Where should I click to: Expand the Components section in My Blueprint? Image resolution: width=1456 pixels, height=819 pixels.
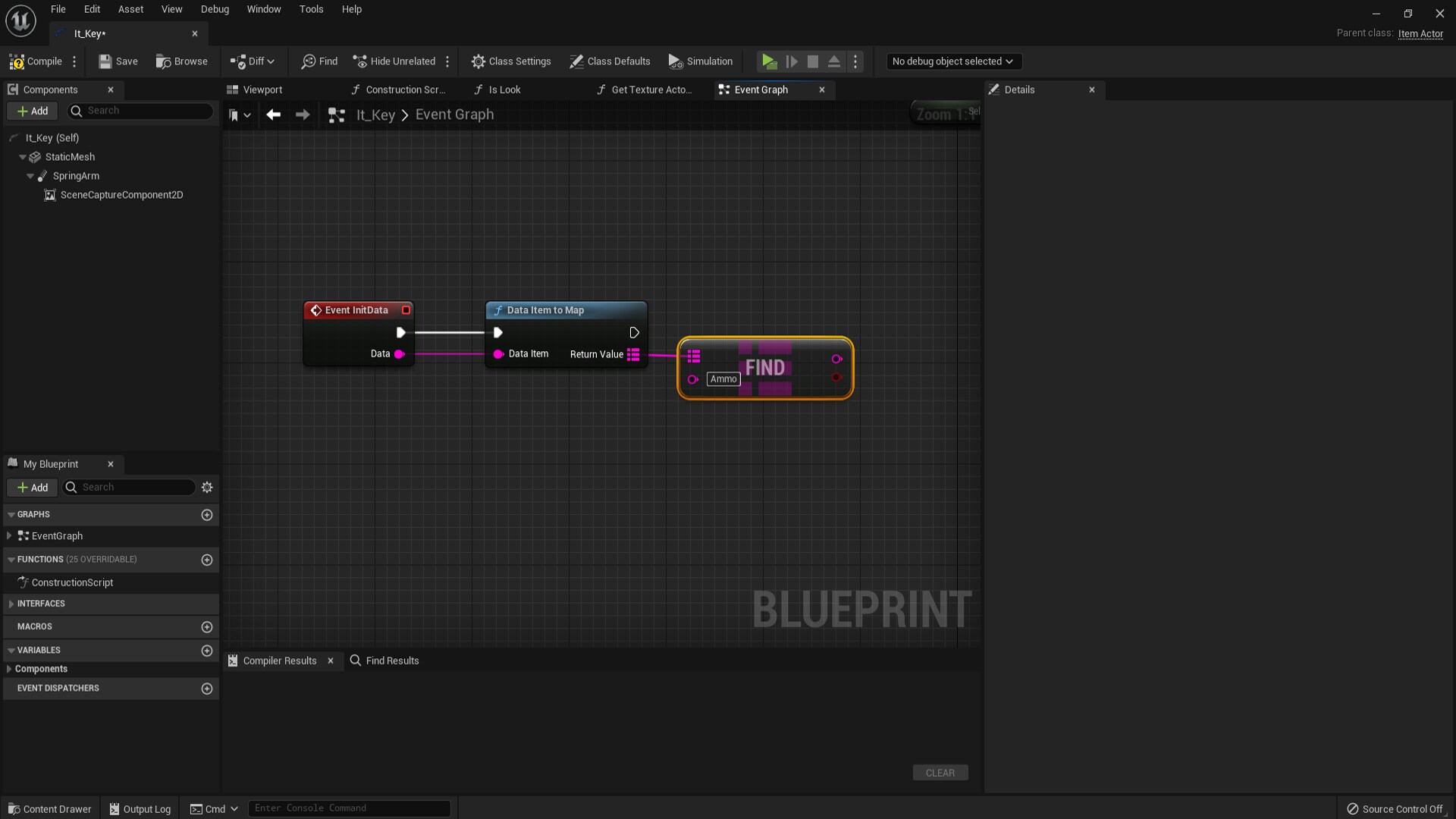click(11, 668)
